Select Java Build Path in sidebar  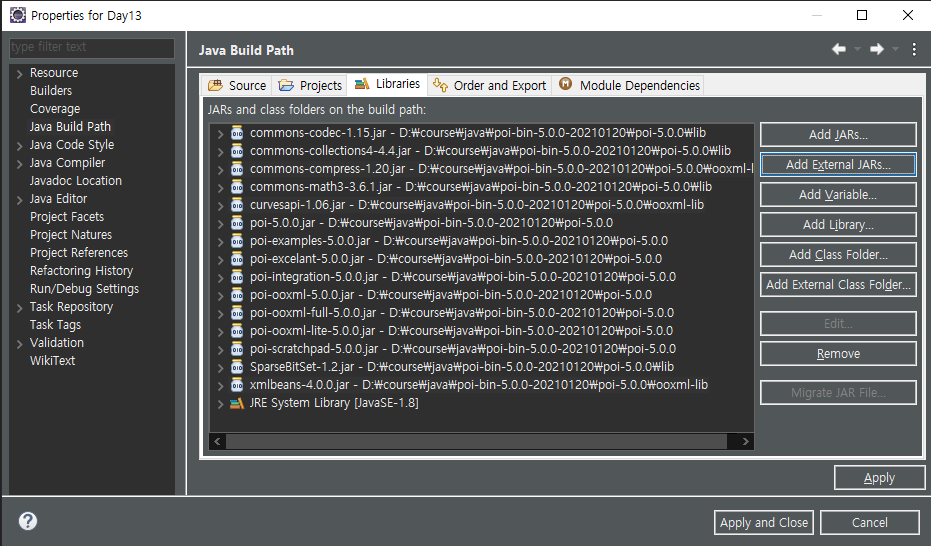(x=70, y=126)
